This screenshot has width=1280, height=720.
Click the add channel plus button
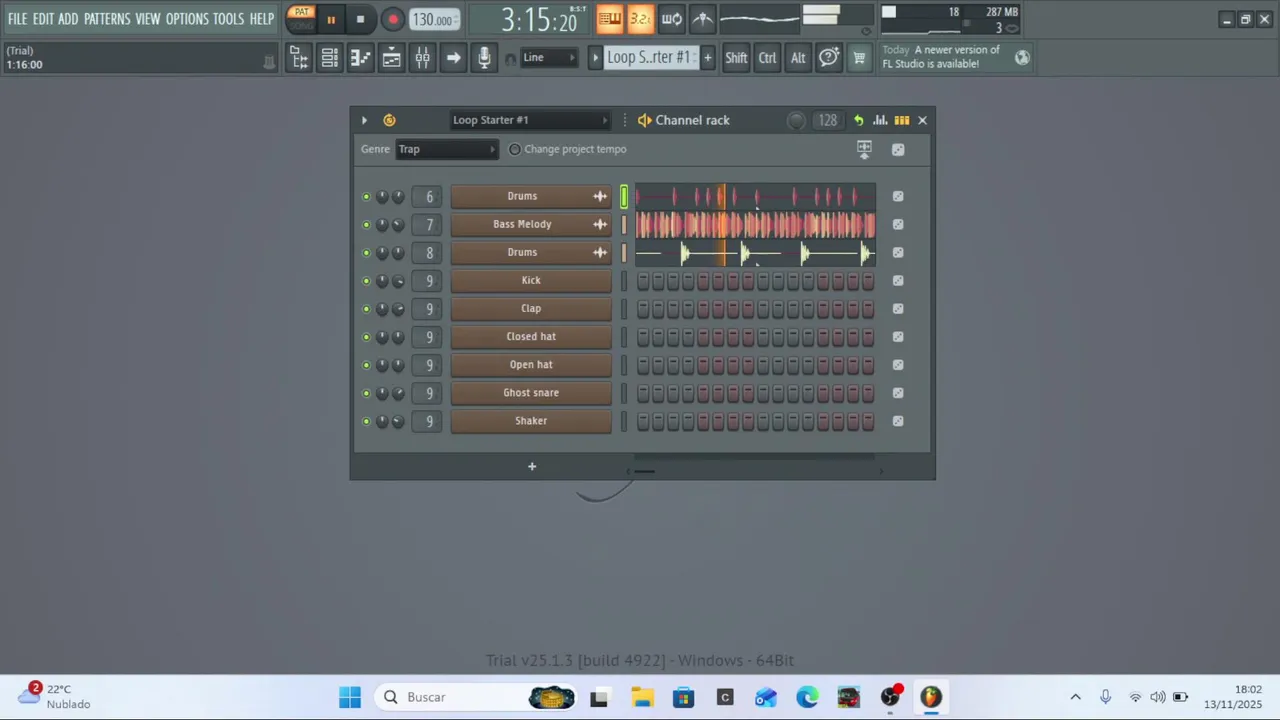click(x=532, y=466)
